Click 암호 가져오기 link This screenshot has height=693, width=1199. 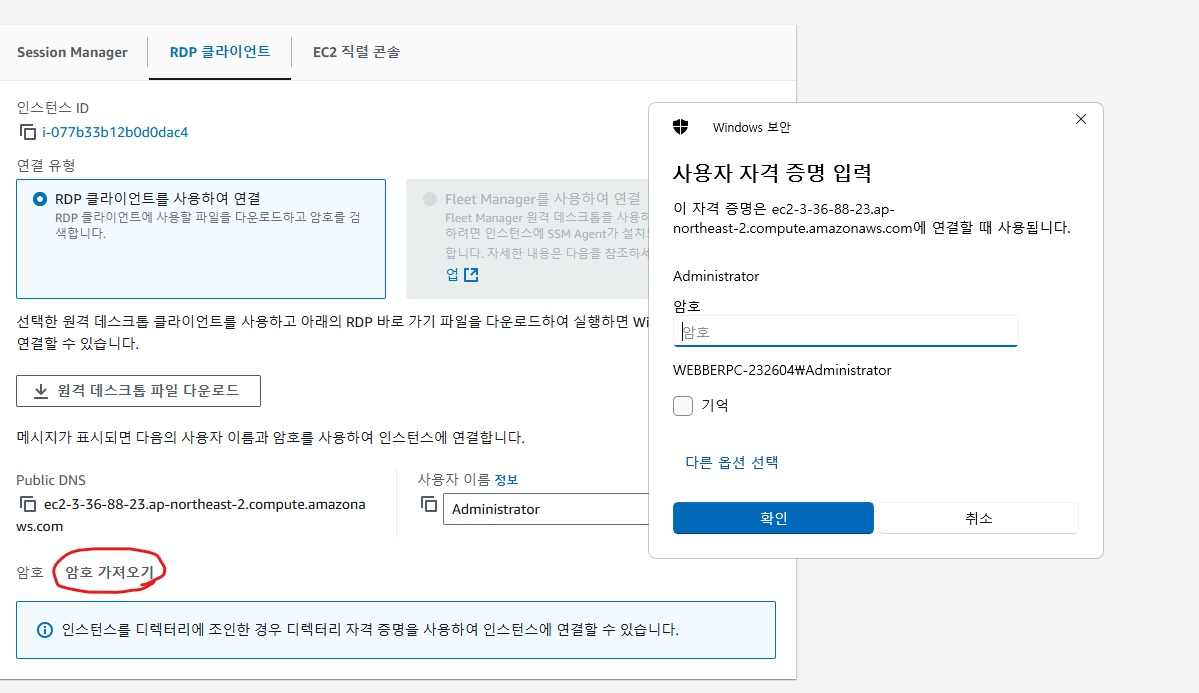[109, 572]
